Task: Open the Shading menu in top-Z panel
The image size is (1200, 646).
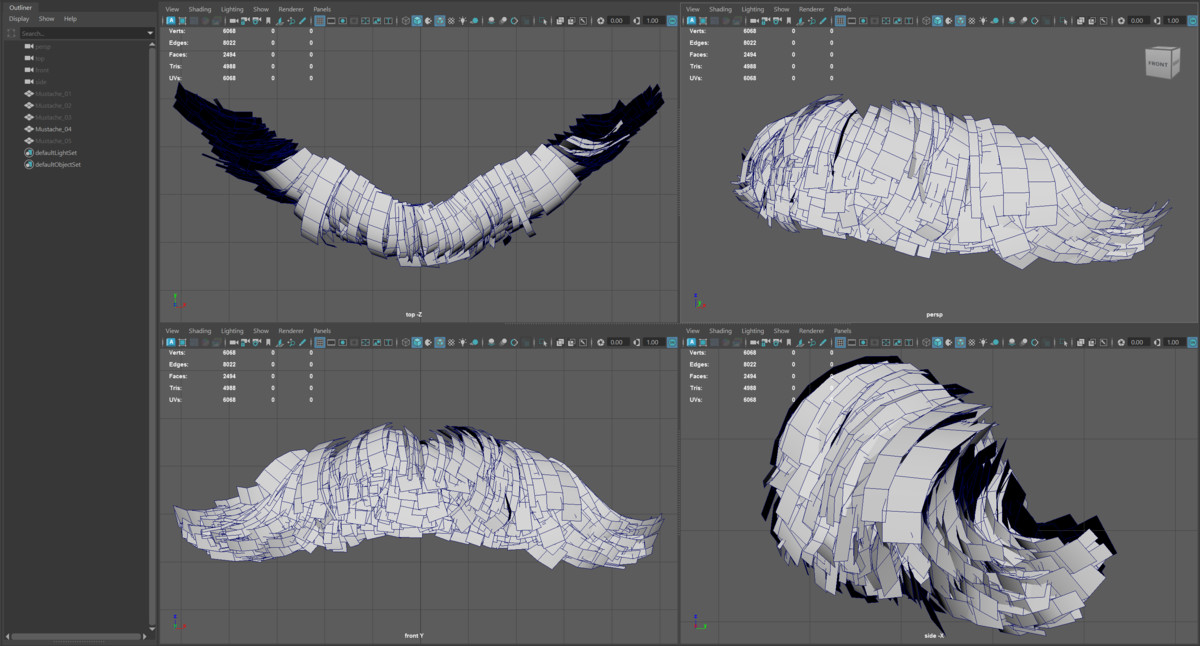Action: click(200, 9)
